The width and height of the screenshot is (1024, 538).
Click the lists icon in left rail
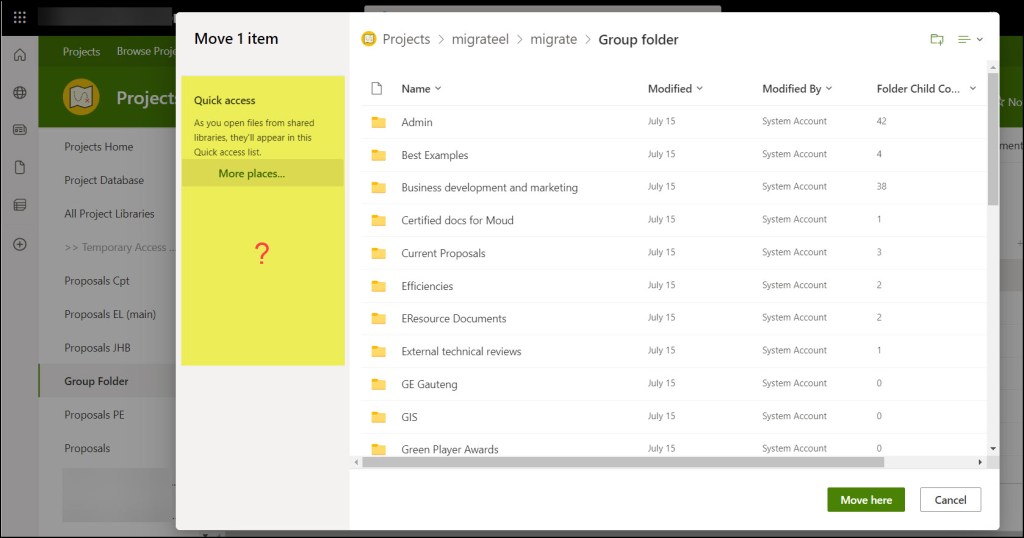19,205
